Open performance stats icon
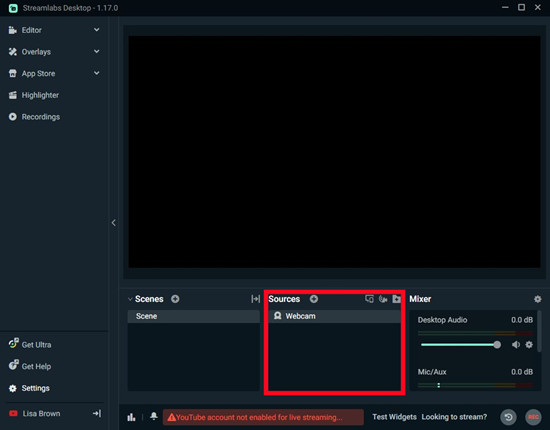 [x=131, y=417]
